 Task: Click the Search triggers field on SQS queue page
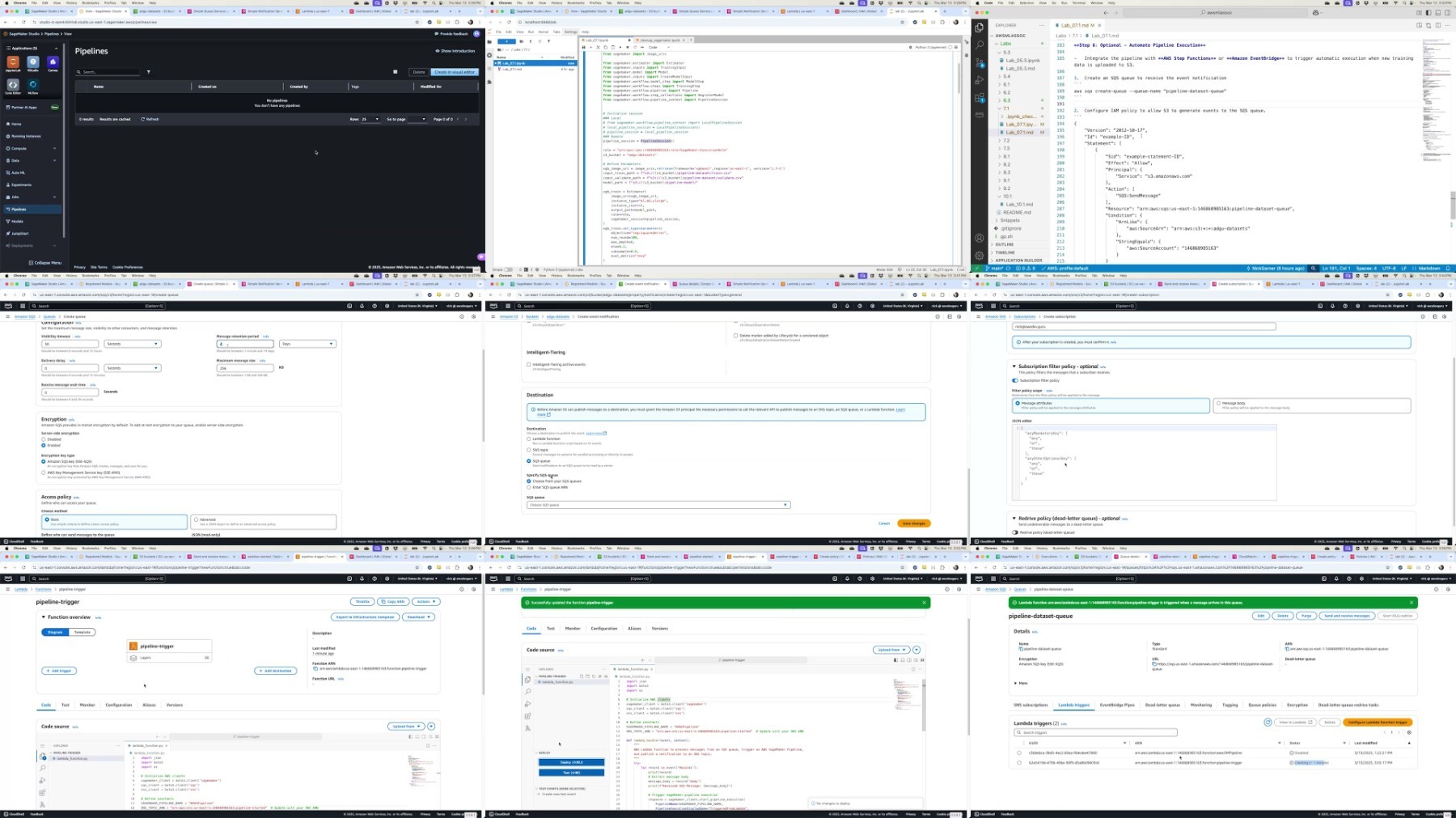click(x=1095, y=733)
